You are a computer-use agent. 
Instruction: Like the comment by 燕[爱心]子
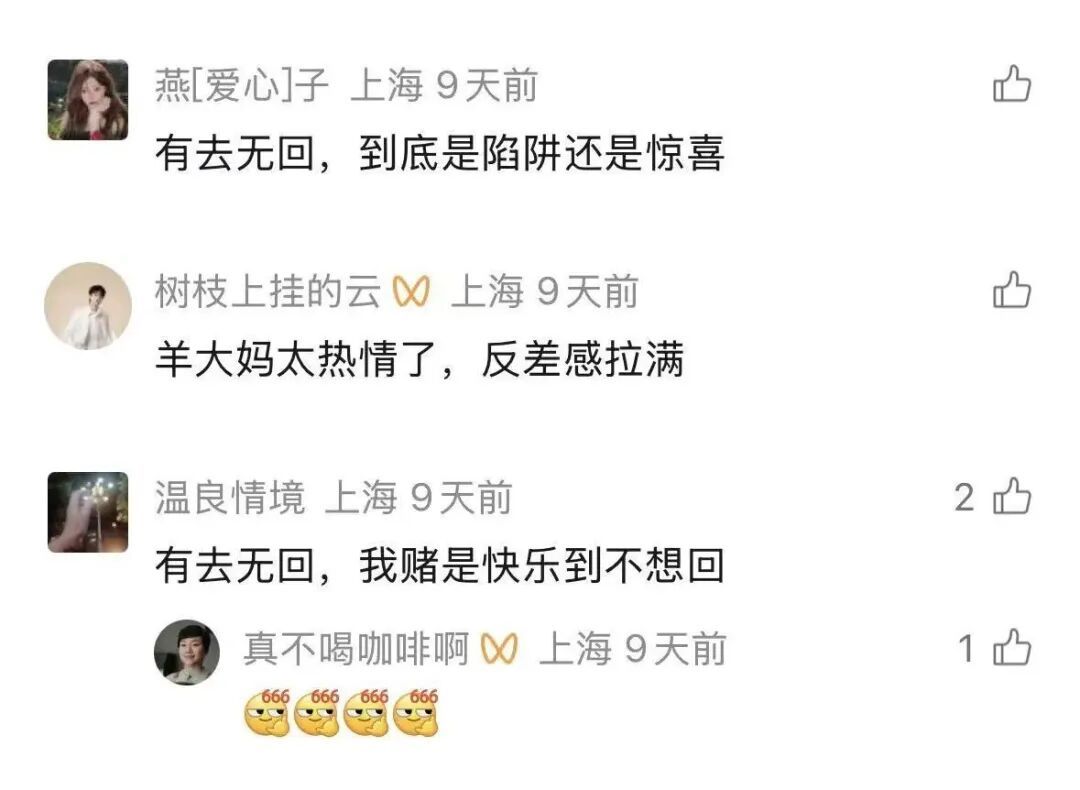pyautogui.click(x=1012, y=84)
